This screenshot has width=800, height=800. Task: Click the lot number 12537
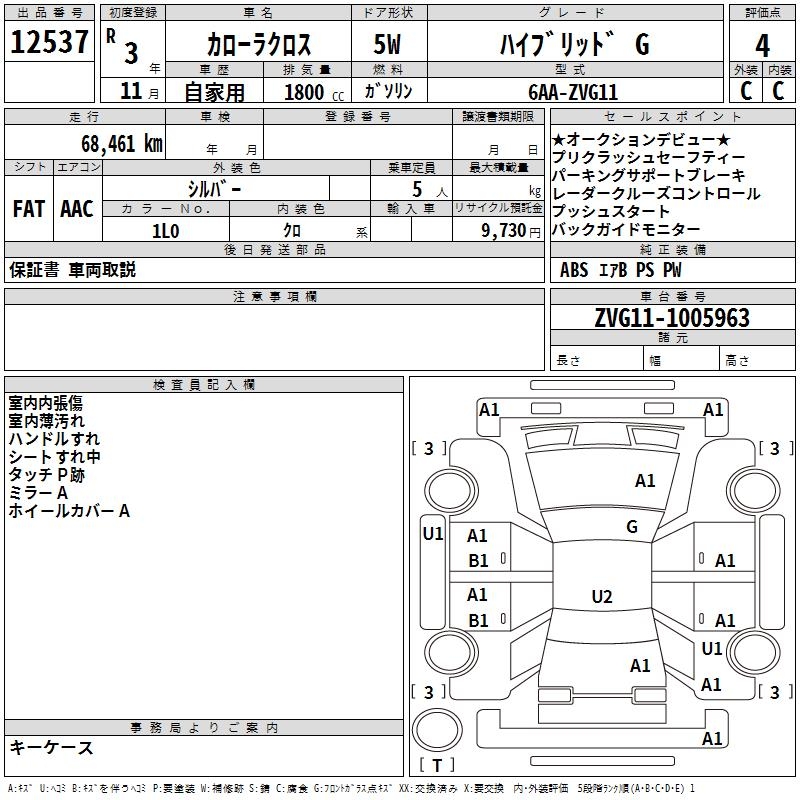49,42
